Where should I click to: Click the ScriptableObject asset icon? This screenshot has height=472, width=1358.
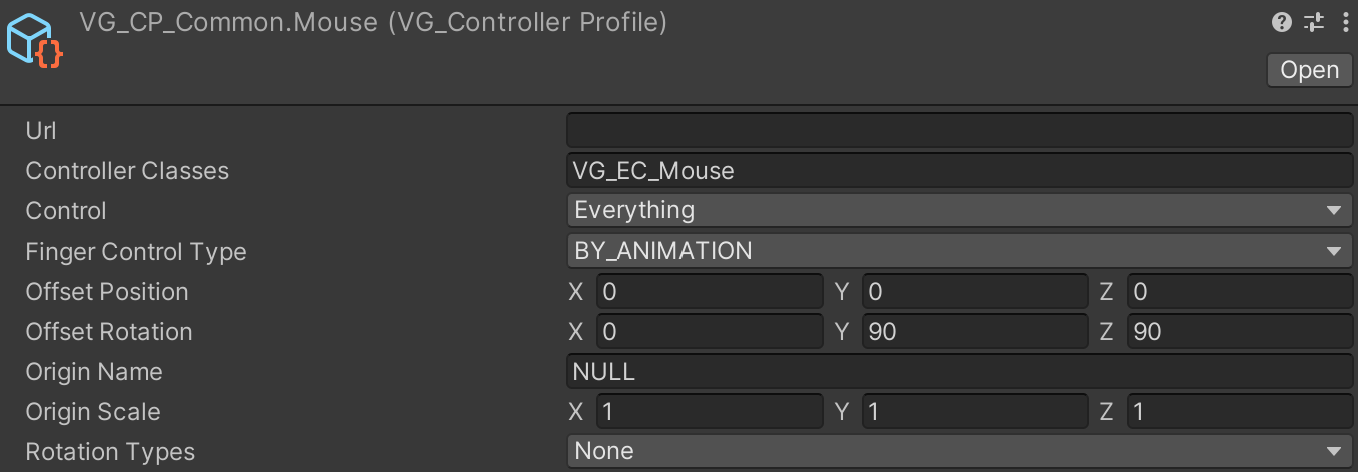[35, 40]
